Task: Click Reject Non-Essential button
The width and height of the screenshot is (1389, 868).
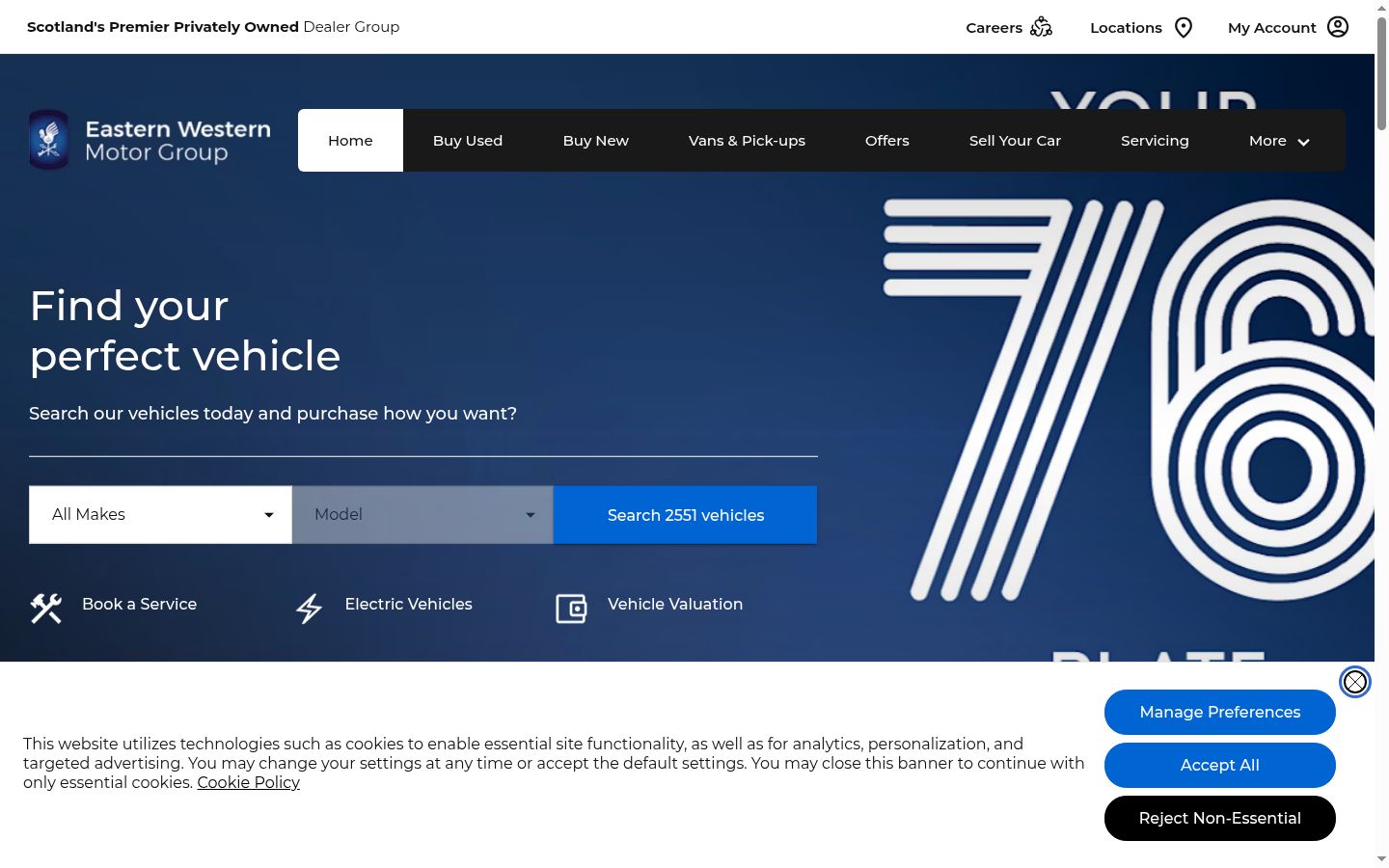Action: pos(1220,818)
